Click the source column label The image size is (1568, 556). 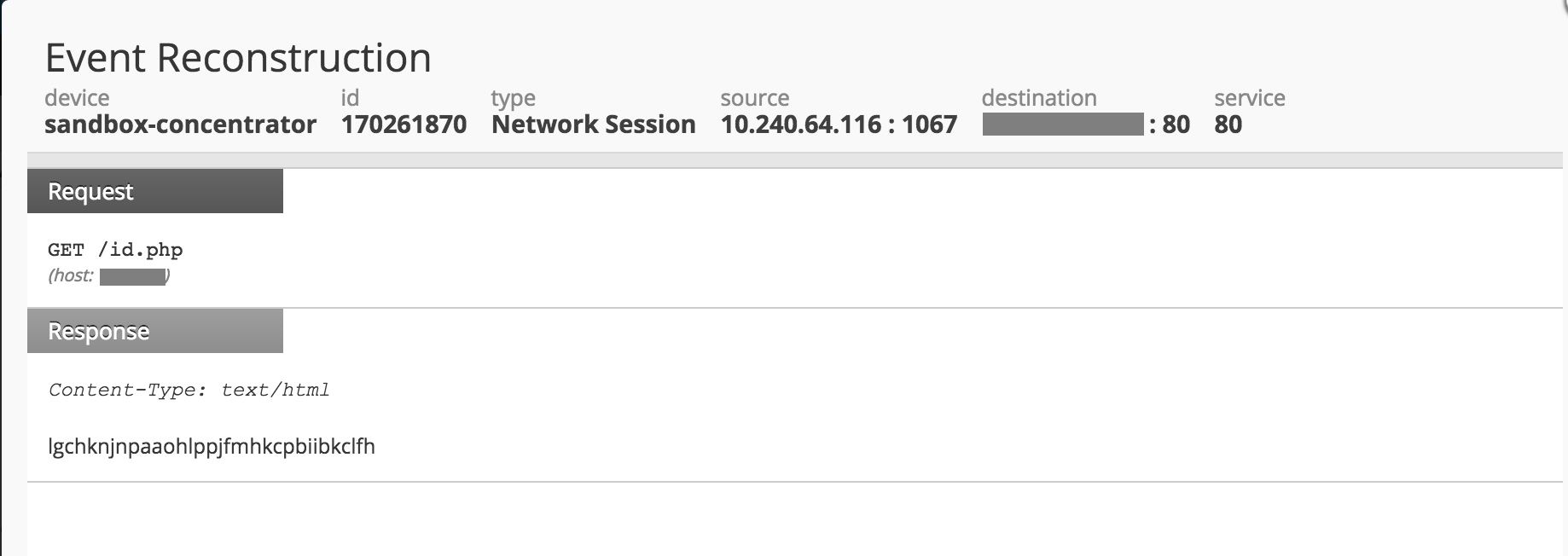coord(754,98)
